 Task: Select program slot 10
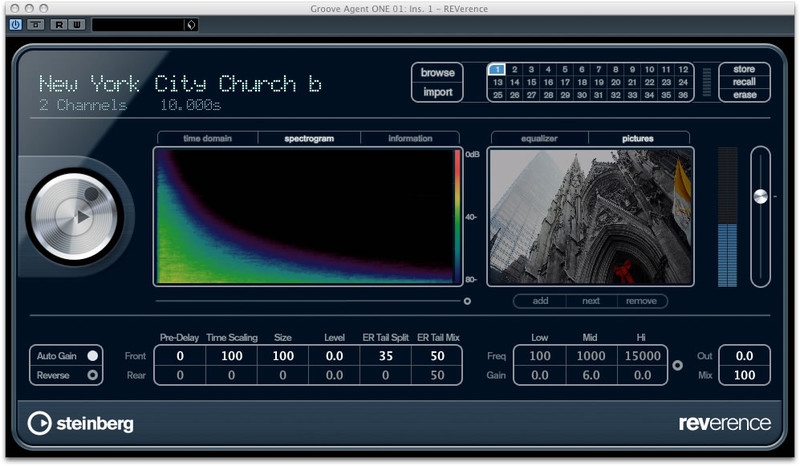tap(649, 69)
